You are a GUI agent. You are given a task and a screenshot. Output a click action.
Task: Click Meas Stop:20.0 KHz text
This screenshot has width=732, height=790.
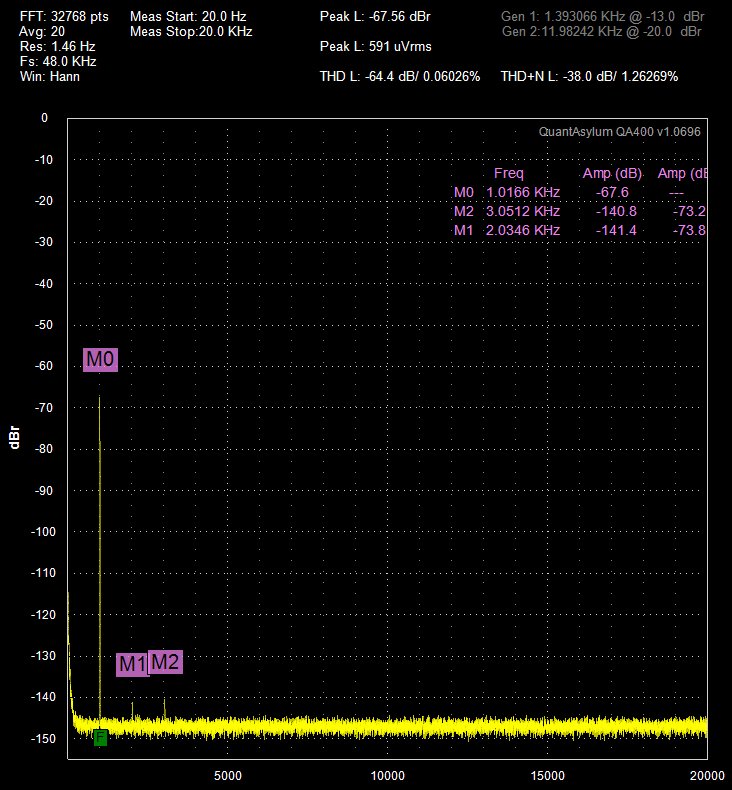point(191,32)
